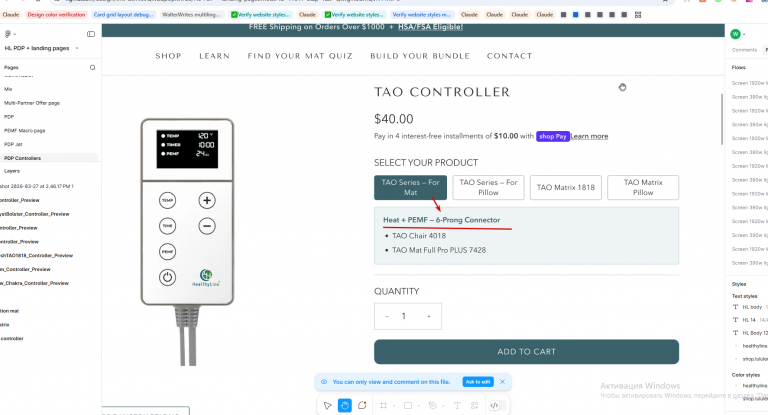Expand the HL PDP + landing pages file dropdown
768x415 pixels.
(77, 48)
